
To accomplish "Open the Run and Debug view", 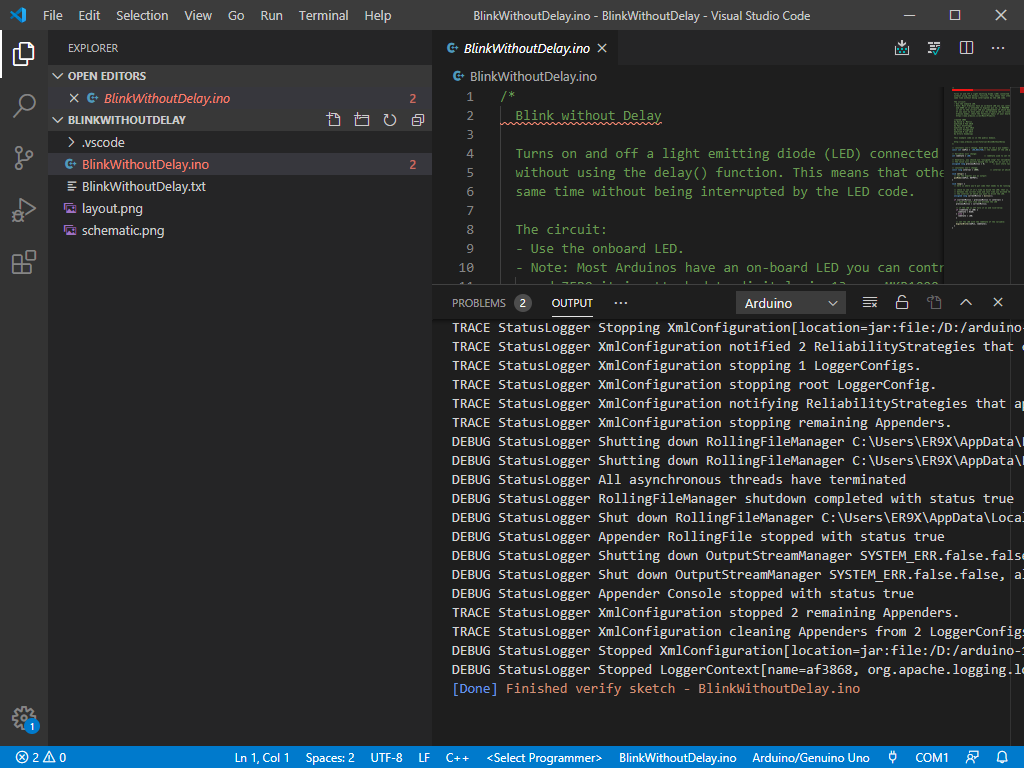I will click(x=24, y=210).
